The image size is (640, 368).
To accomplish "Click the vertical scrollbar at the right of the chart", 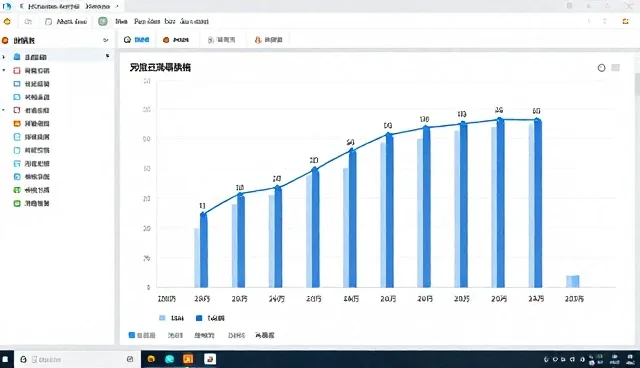I will point(637,84).
